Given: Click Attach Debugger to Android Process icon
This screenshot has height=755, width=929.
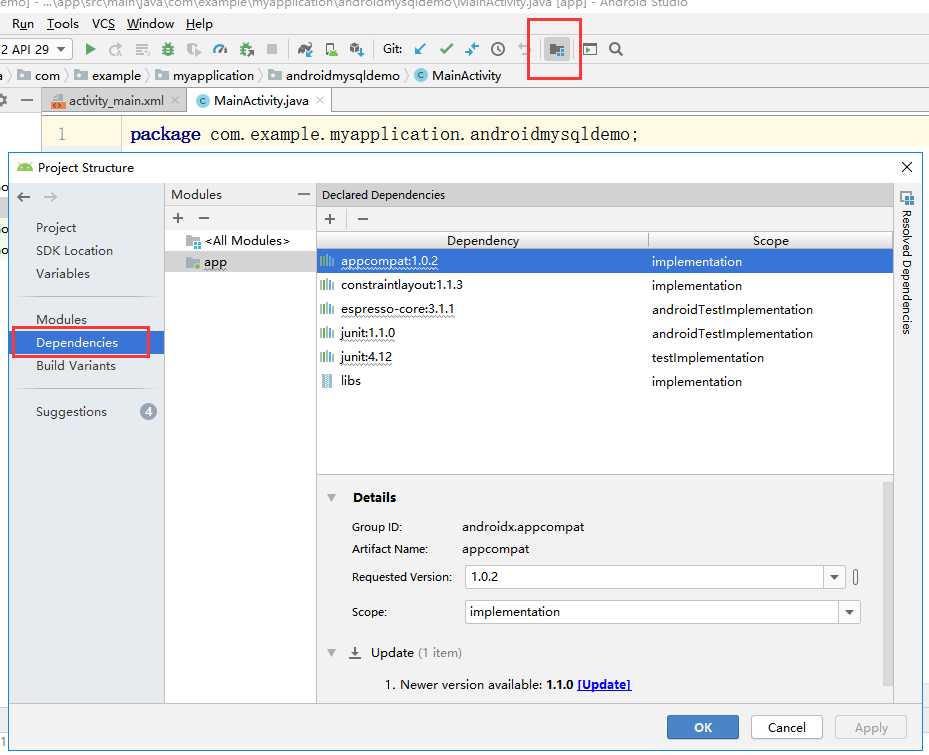Looking at the screenshot, I should pyautogui.click(x=246, y=49).
